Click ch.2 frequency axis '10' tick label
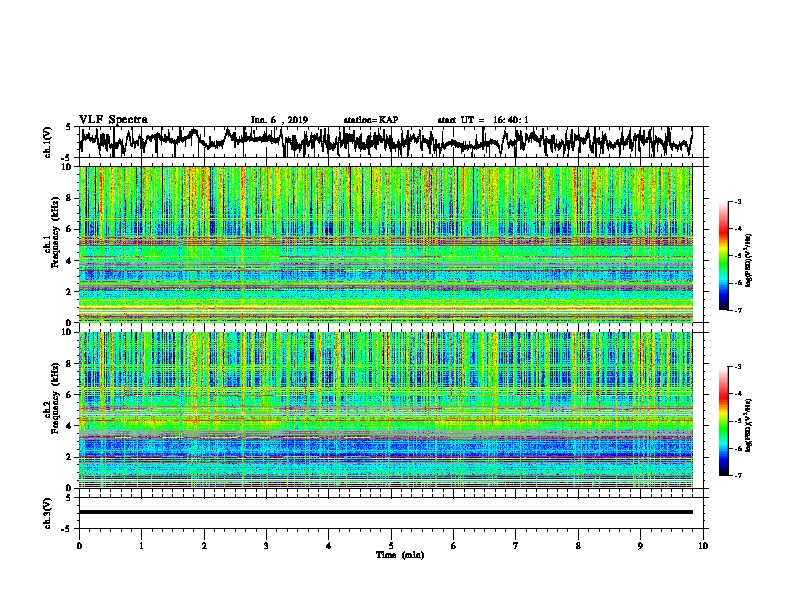Screen dimensions: 792x612 pos(67,333)
